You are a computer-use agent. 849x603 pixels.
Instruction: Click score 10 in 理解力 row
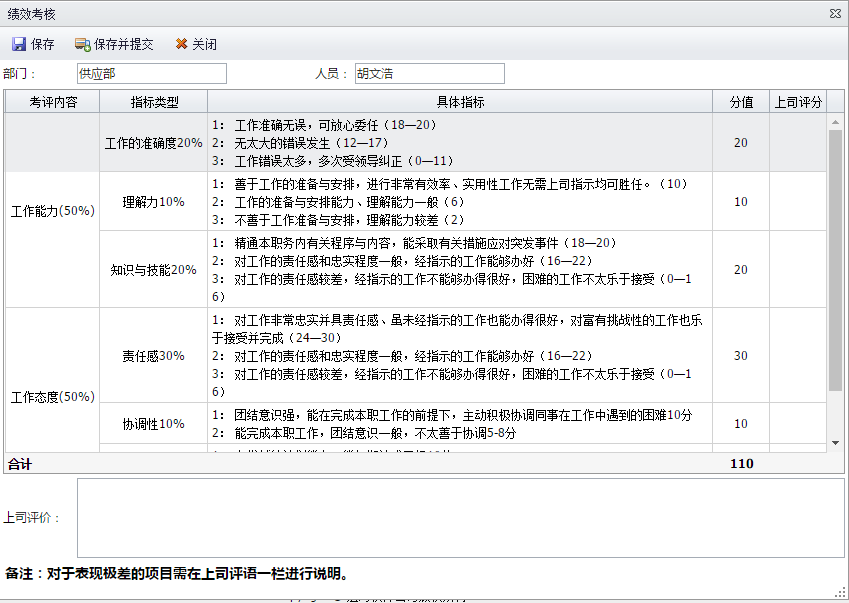[741, 202]
